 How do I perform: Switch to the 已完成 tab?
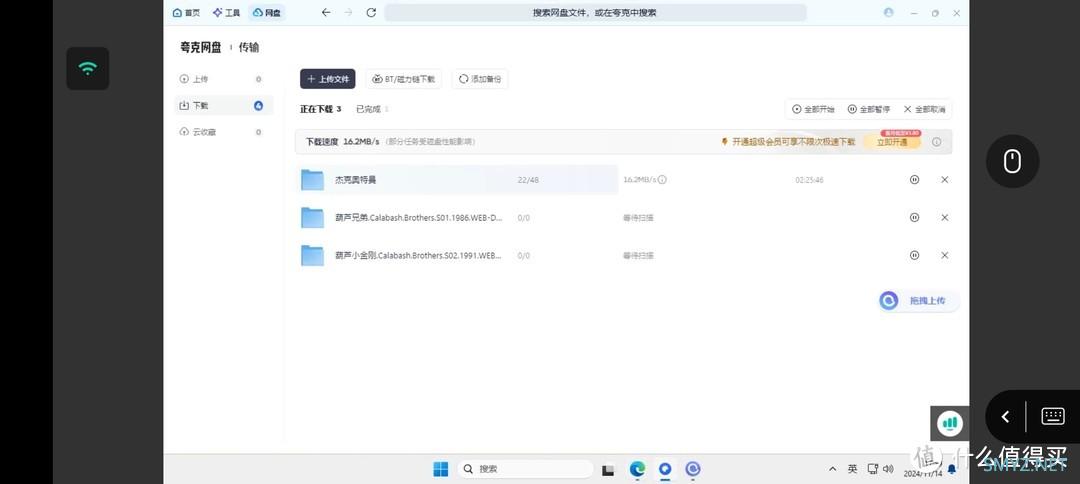click(x=372, y=109)
